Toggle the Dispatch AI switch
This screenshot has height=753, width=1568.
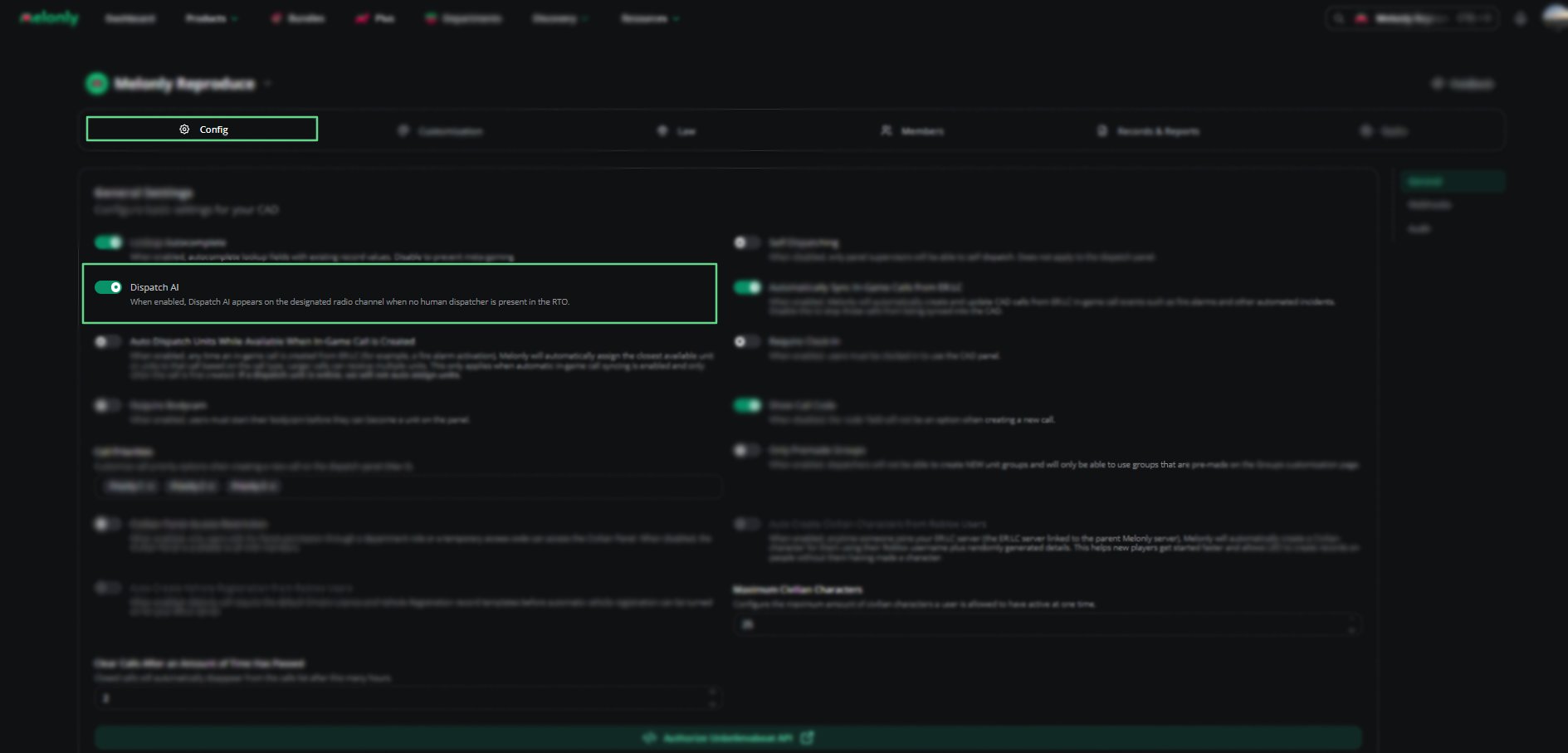pos(108,287)
